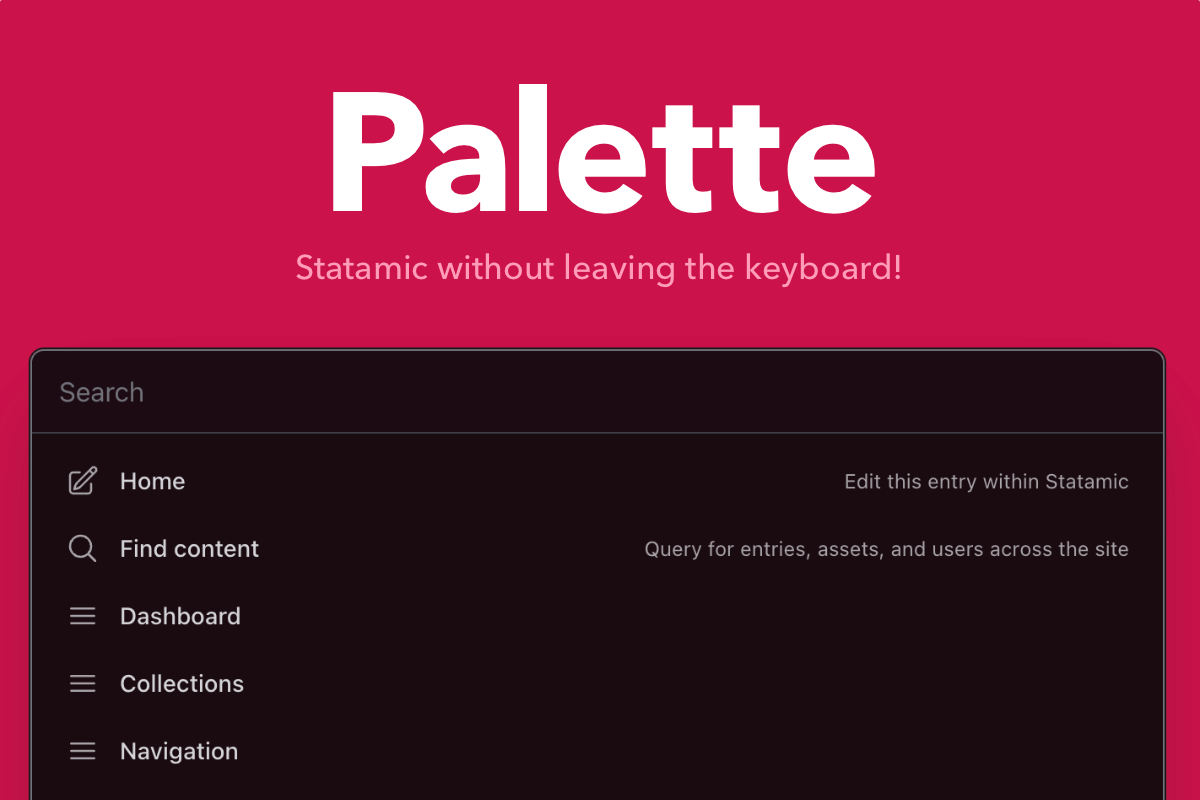Click 'Edit this entry within Statamic' text
Viewport: 1200px width, 800px height.
(986, 481)
